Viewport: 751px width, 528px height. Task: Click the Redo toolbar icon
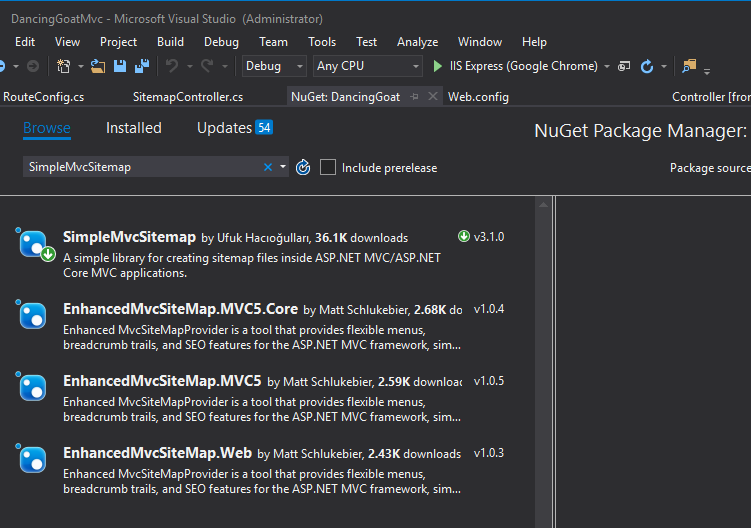coord(207,66)
